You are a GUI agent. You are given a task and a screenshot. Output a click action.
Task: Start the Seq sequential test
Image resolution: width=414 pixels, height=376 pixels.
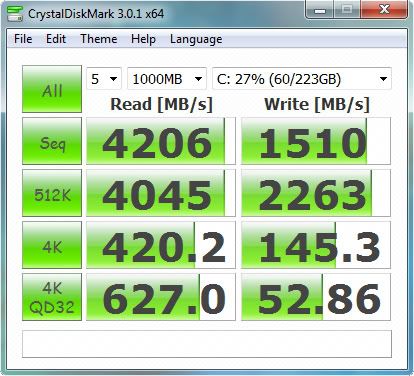point(52,141)
